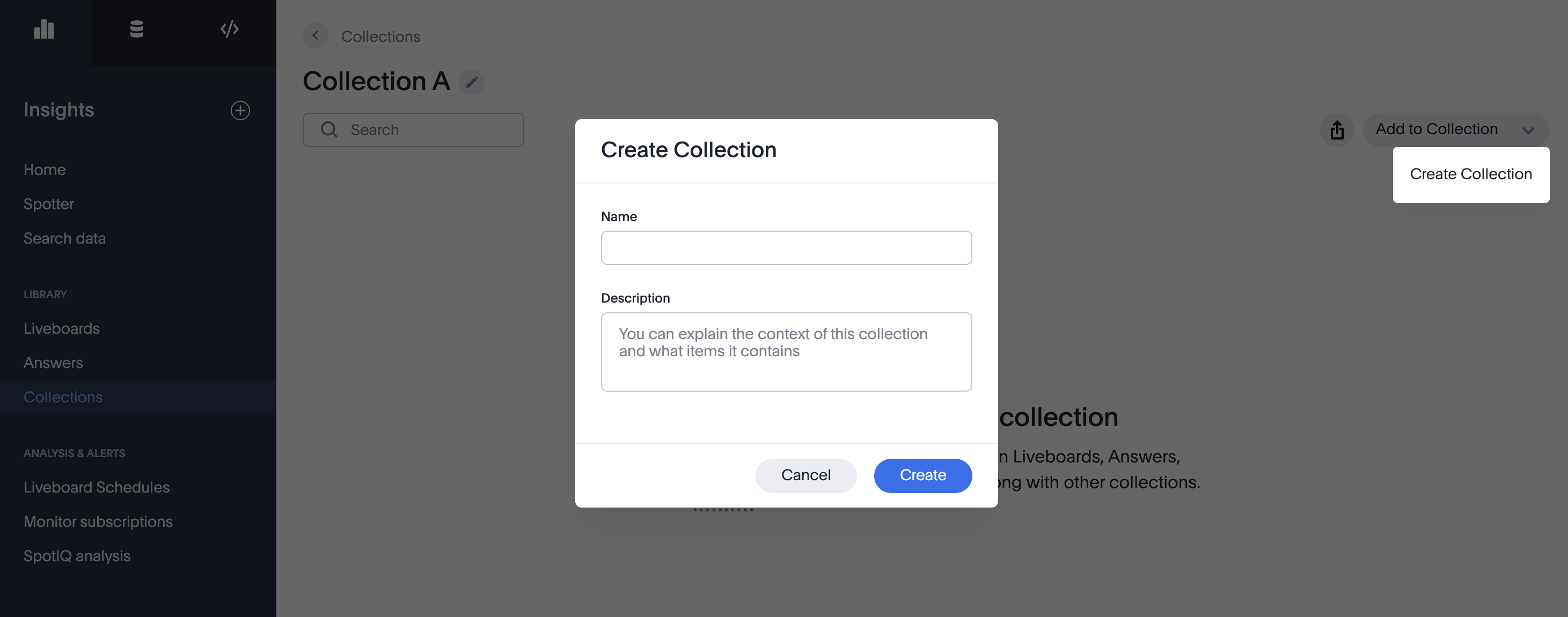Open the data workspace icon
This screenshot has width=1568, height=617.
[136, 28]
